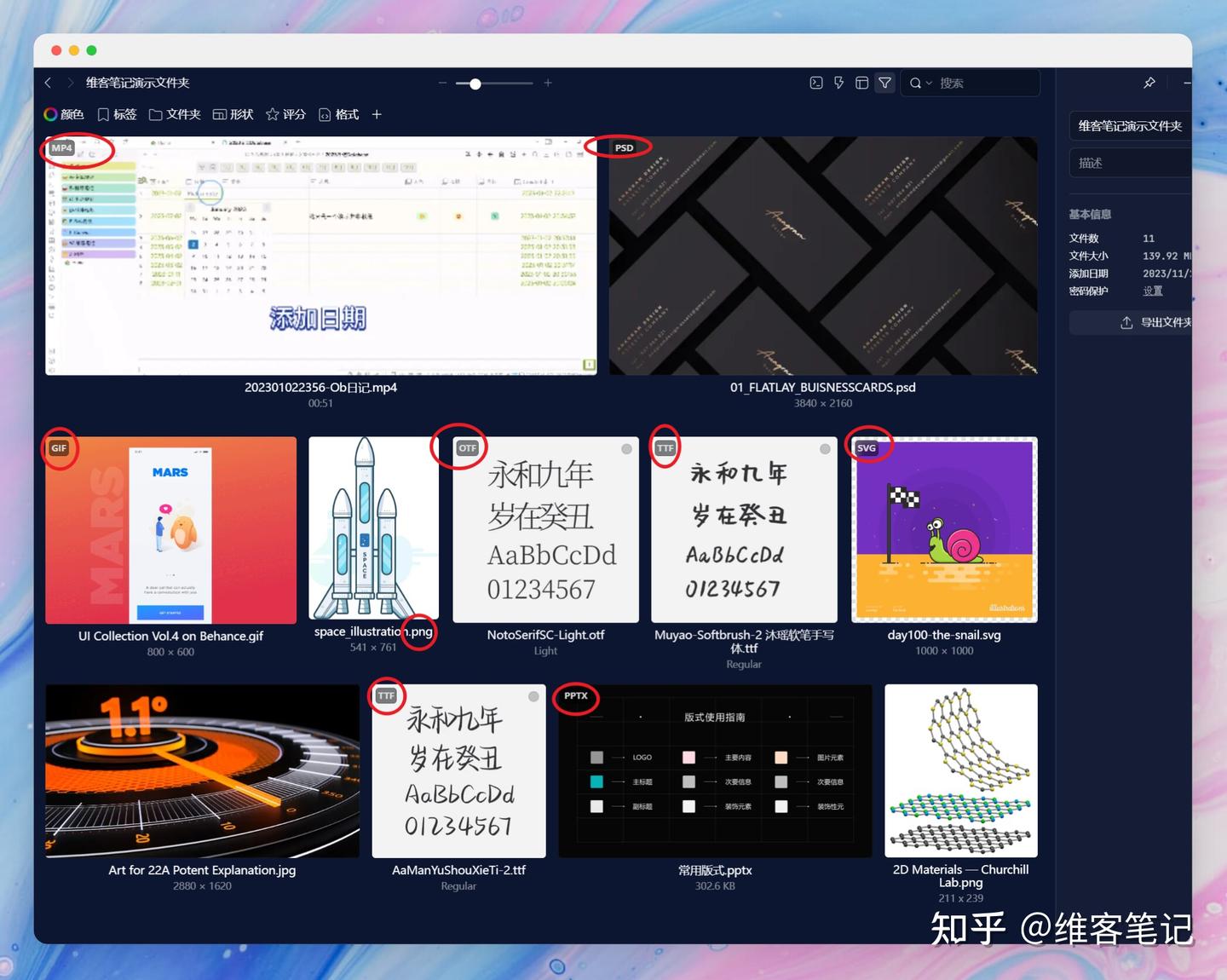Check the selection circle on AaManYuShouXieTi-2.ttf card
The height and width of the screenshot is (980, 1227).
click(533, 696)
